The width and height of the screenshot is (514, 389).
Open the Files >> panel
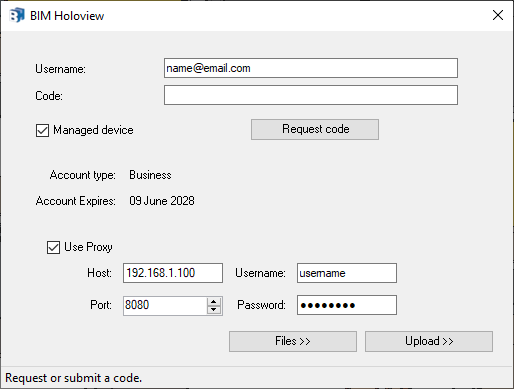(x=293, y=341)
